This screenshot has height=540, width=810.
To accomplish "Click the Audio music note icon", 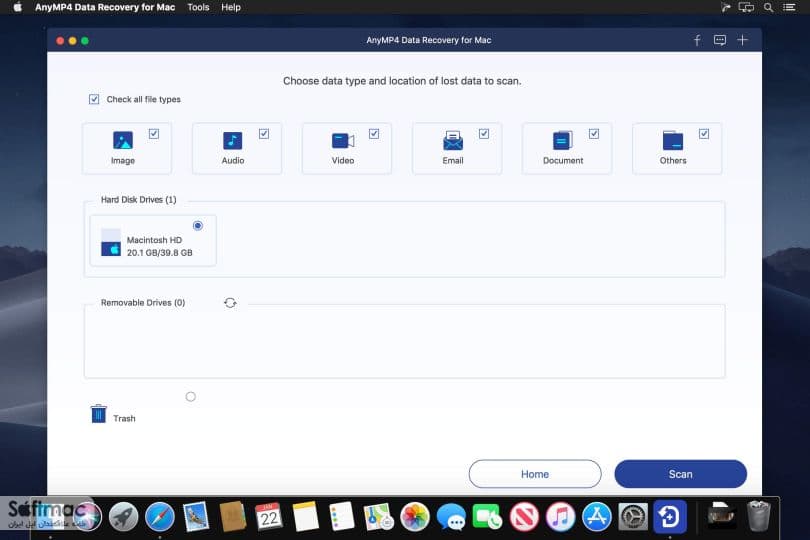I will pos(232,141).
